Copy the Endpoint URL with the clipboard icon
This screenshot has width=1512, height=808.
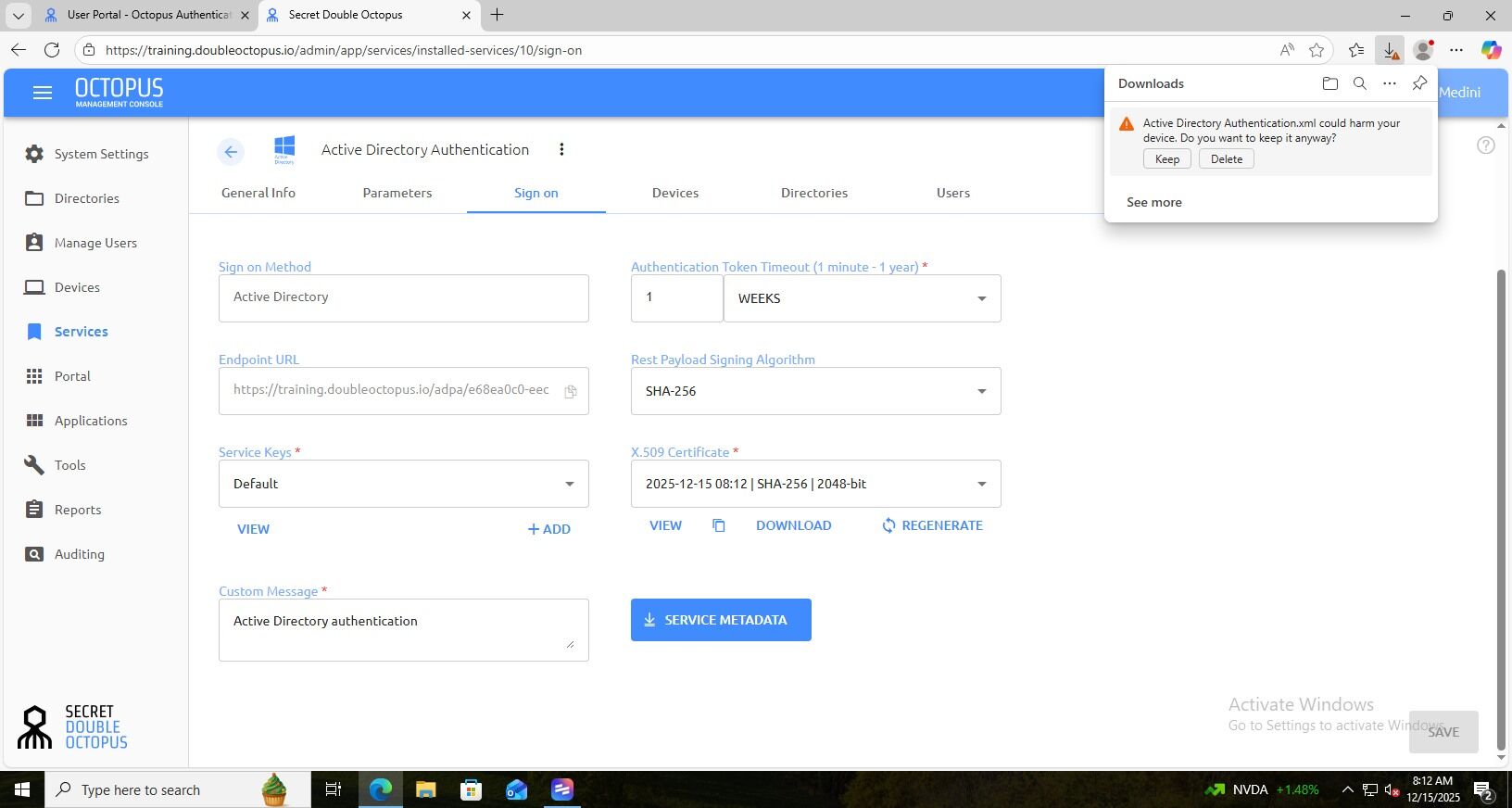pos(571,392)
